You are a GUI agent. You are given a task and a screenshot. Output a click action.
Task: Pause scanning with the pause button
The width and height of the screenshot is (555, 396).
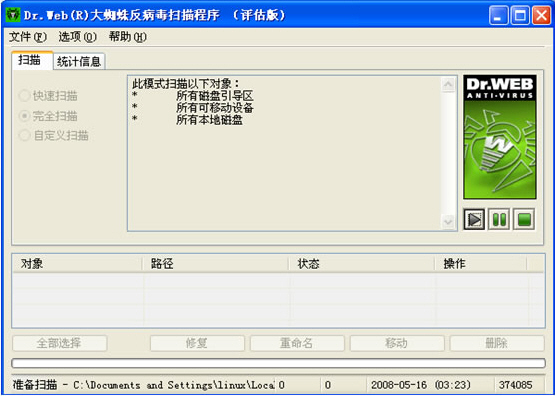[499, 219]
